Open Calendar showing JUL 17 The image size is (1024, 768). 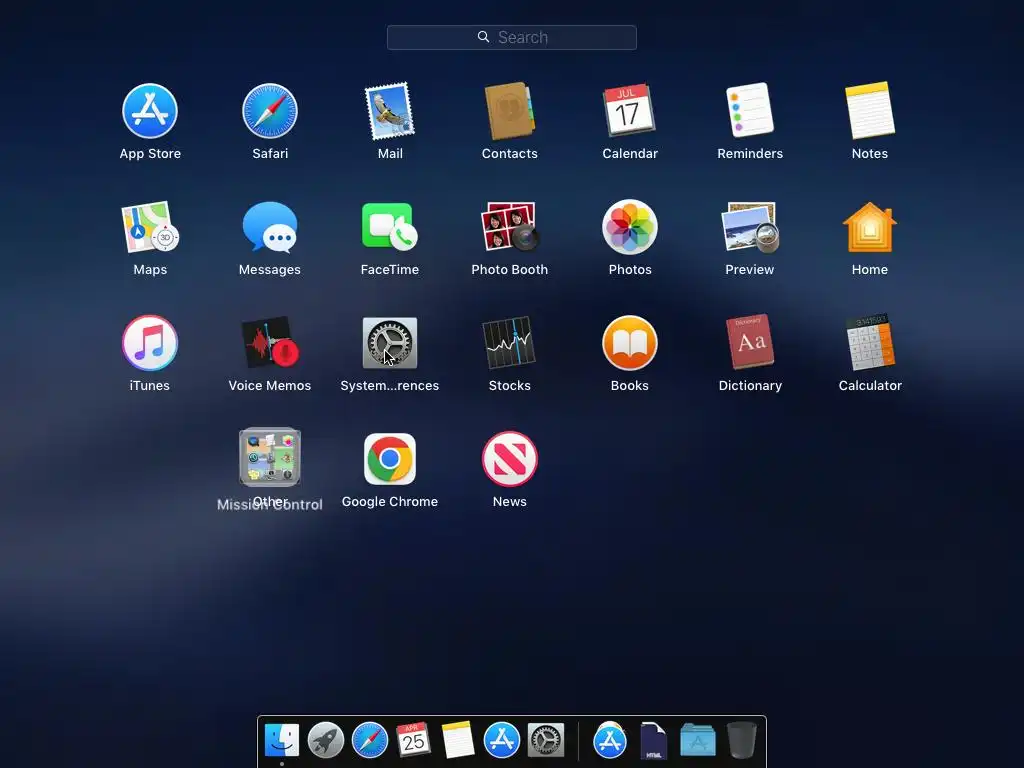tap(630, 110)
